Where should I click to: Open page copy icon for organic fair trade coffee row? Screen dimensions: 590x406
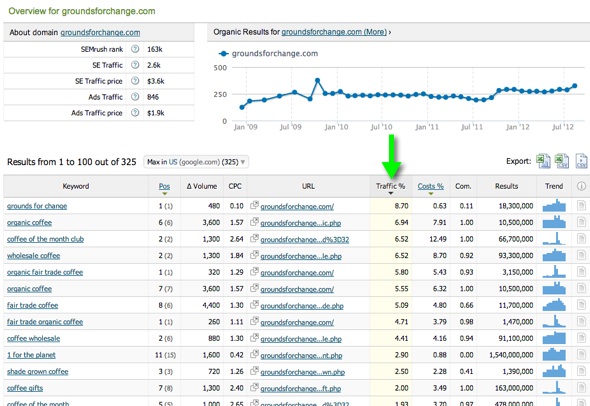[581, 272]
